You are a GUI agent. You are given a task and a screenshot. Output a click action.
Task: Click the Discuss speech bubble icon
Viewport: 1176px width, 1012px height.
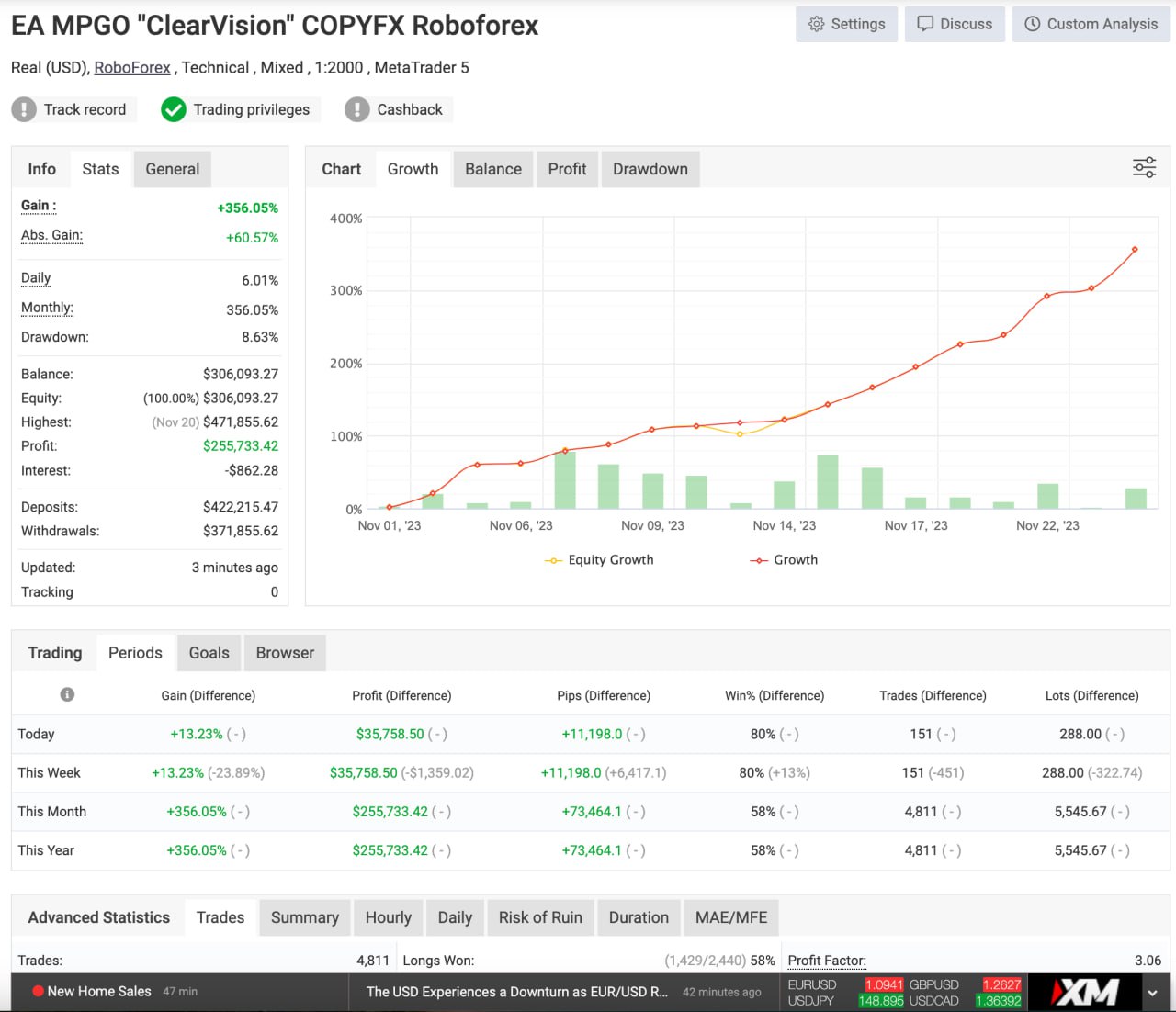[925, 24]
